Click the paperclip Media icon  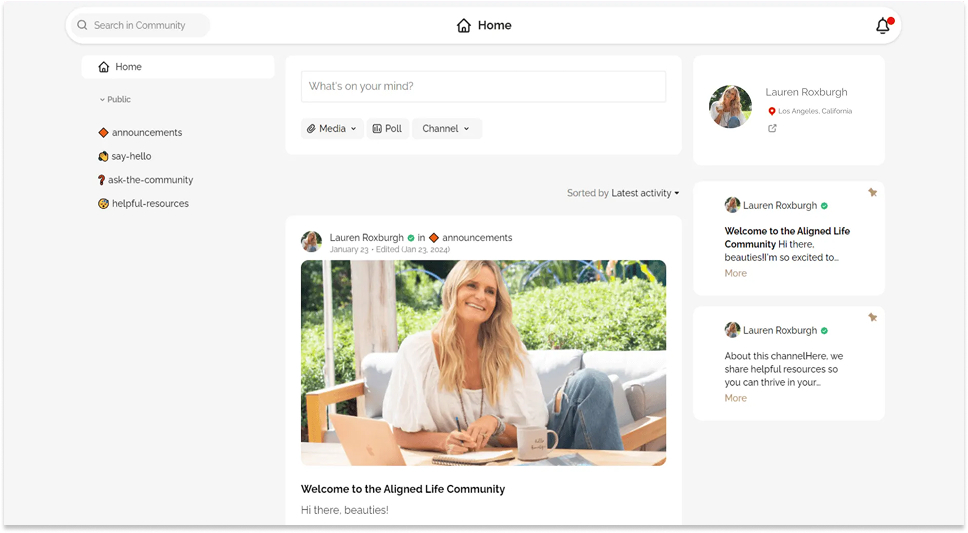point(311,128)
